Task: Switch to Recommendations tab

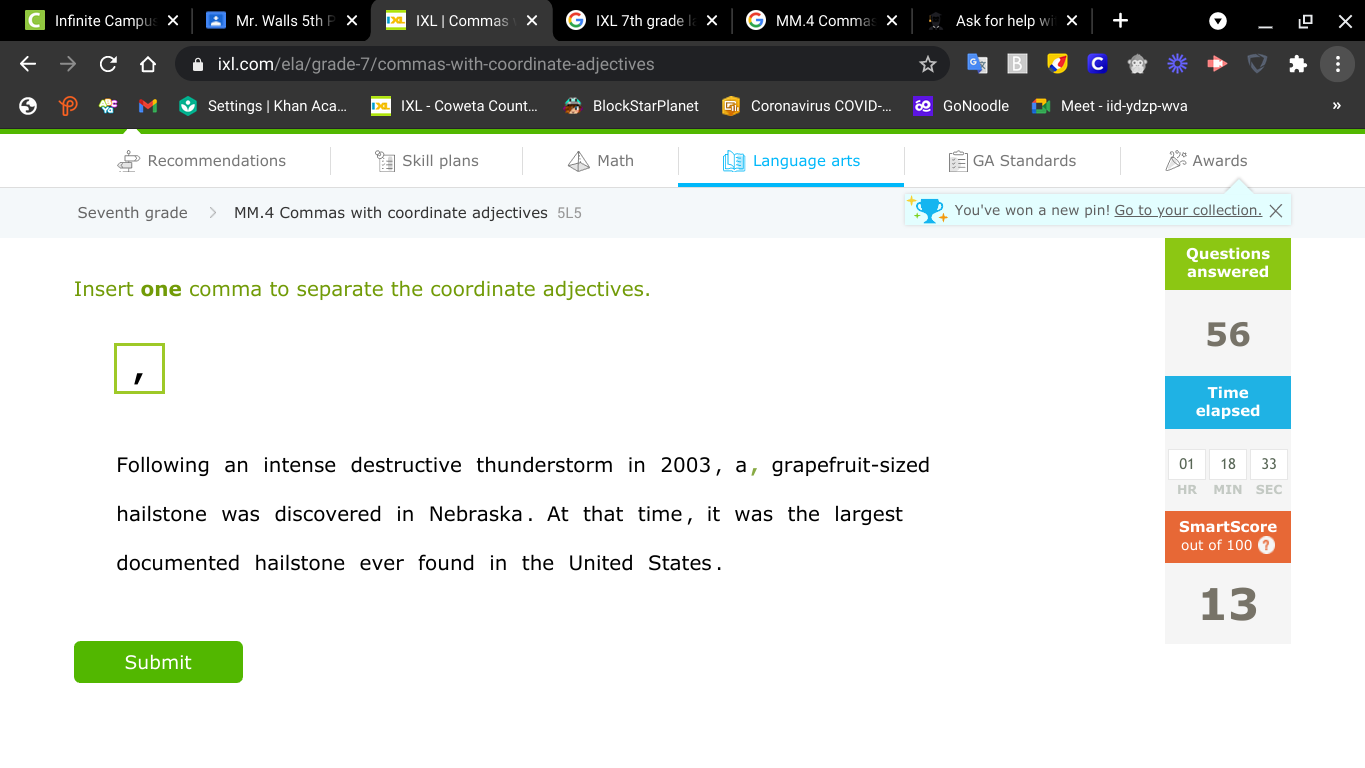Action: (202, 161)
